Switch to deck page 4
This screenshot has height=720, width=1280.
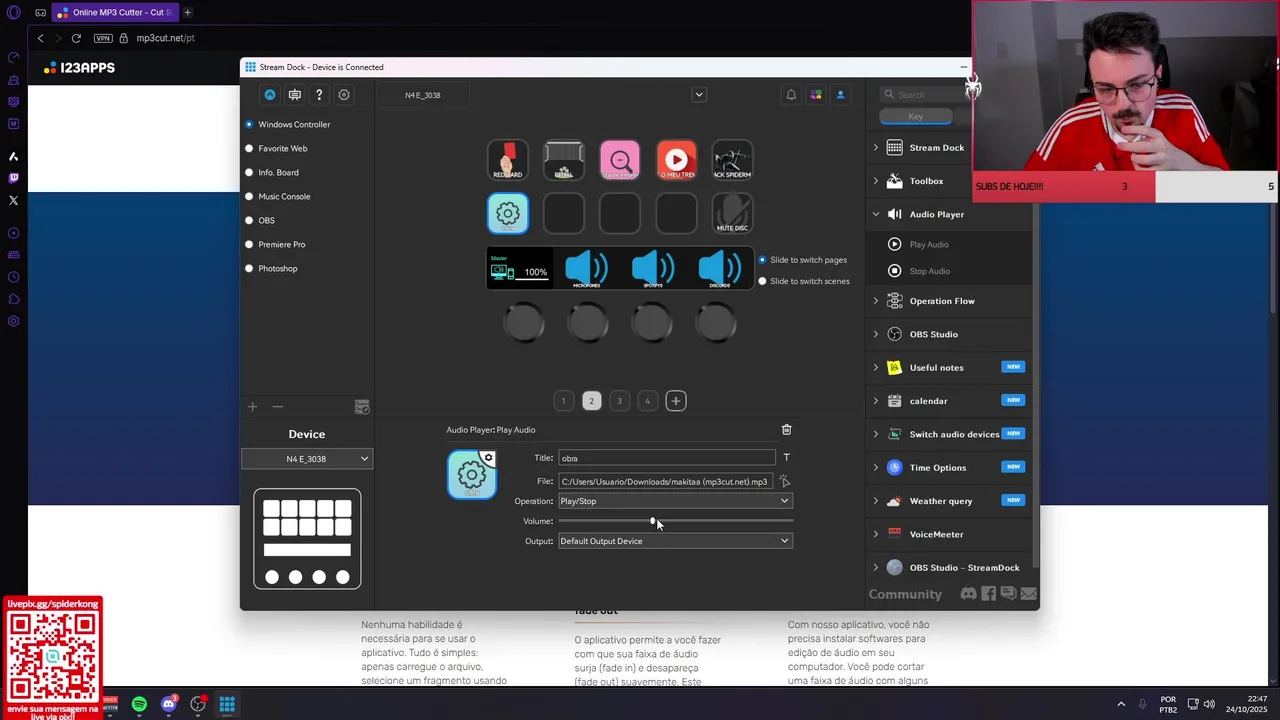point(647,401)
